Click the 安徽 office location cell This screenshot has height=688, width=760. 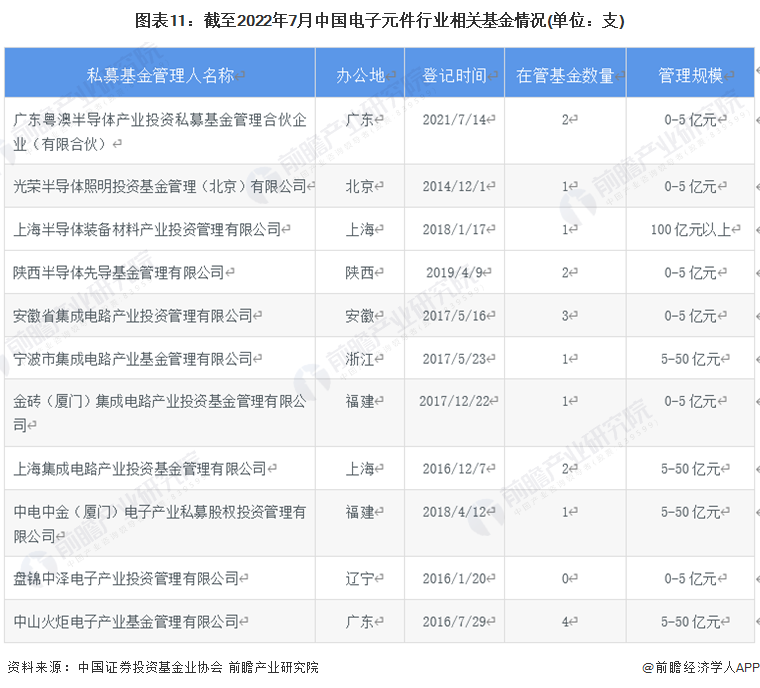click(360, 316)
